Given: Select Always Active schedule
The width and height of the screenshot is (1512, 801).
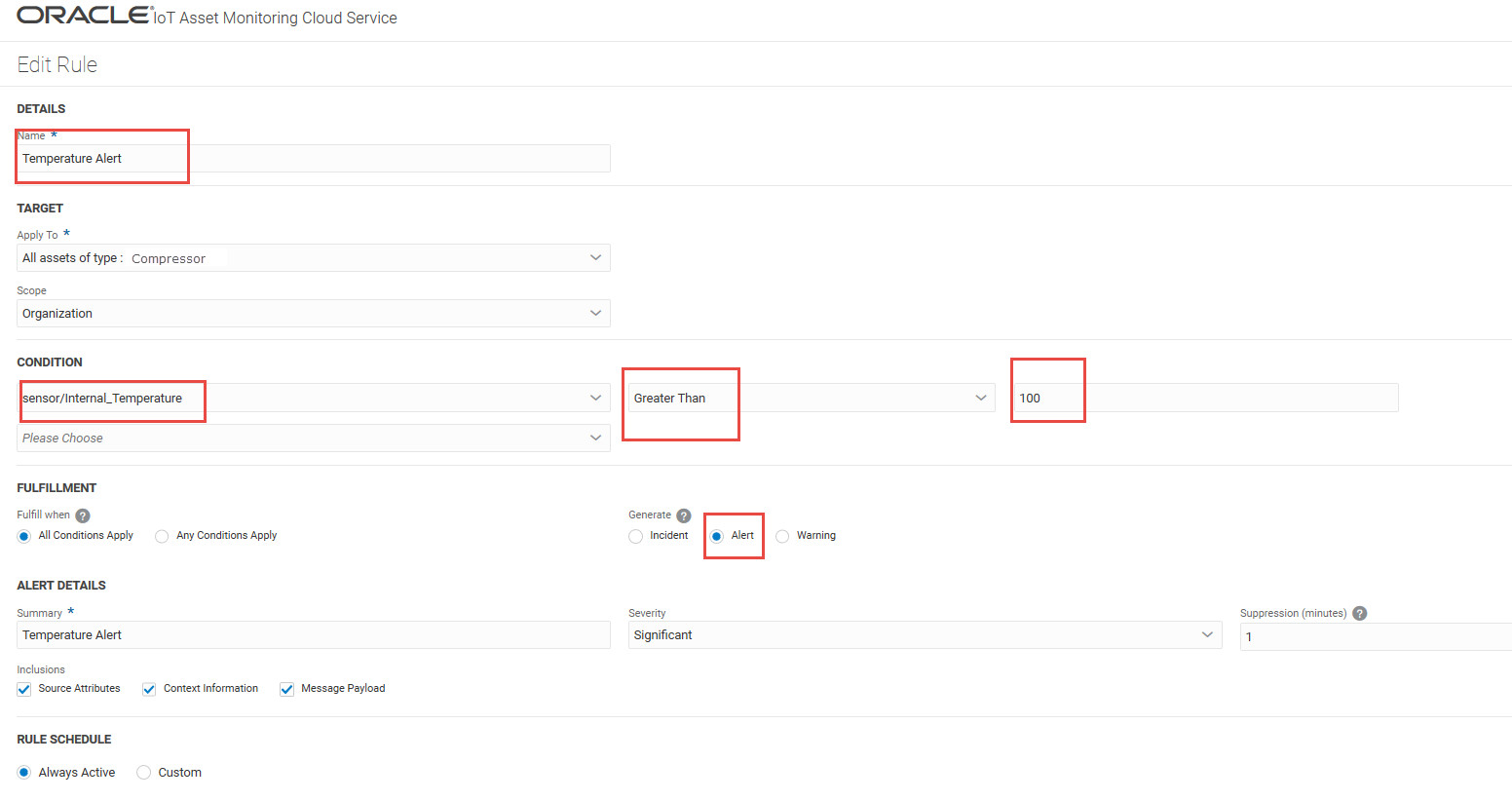Looking at the screenshot, I should 24,773.
